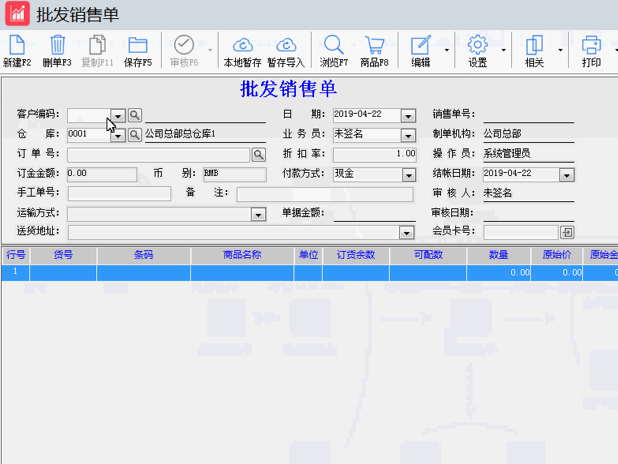Click the 打印 printer icon
Screen dimensions: 618x464
pyautogui.click(x=591, y=45)
